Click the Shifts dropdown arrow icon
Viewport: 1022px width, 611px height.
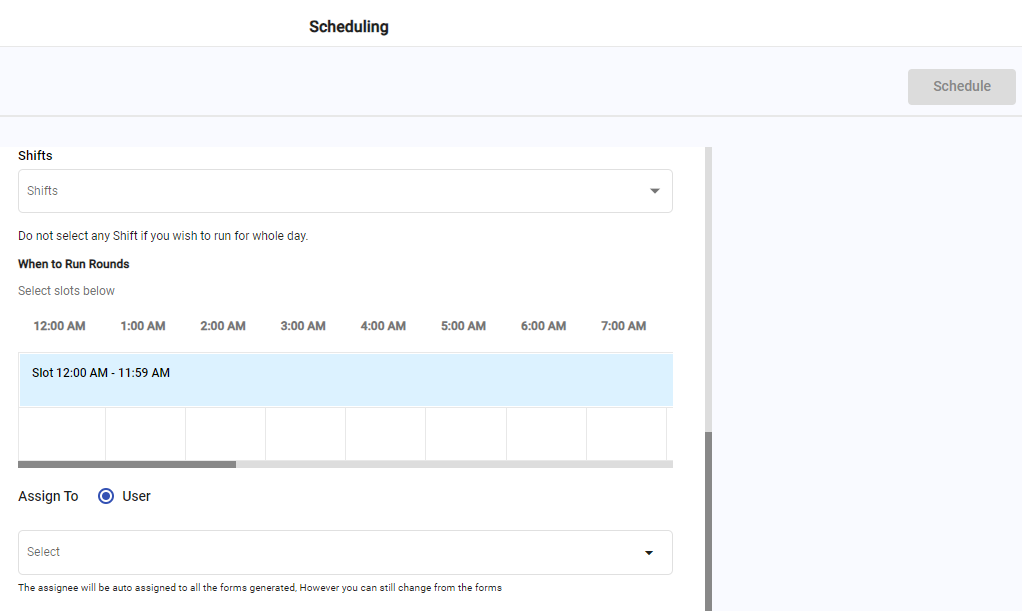click(655, 191)
